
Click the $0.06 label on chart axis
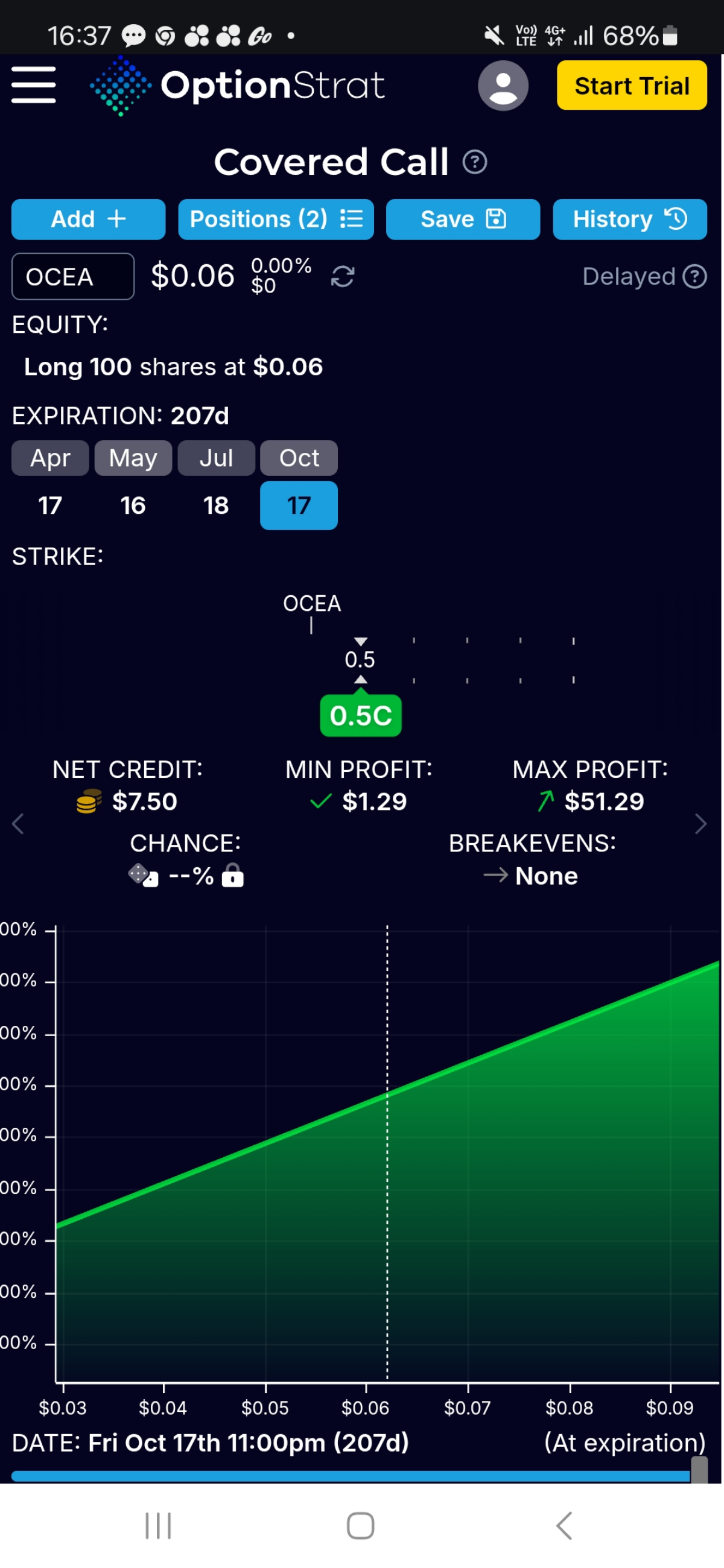click(366, 1408)
